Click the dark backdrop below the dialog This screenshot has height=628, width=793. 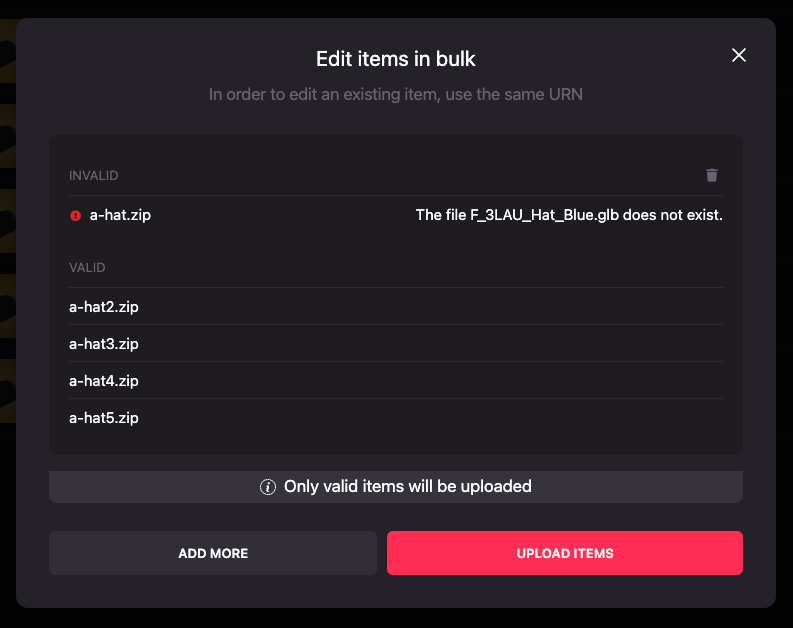396,618
